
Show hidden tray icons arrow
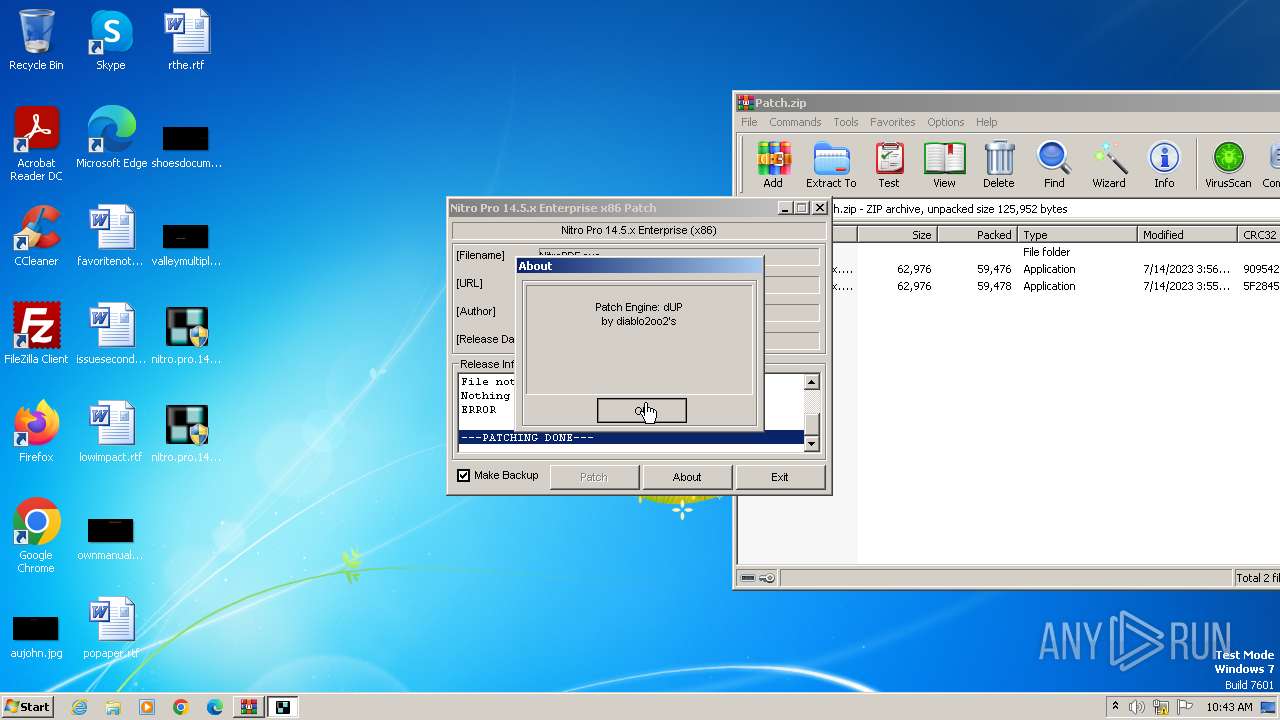(1115, 707)
